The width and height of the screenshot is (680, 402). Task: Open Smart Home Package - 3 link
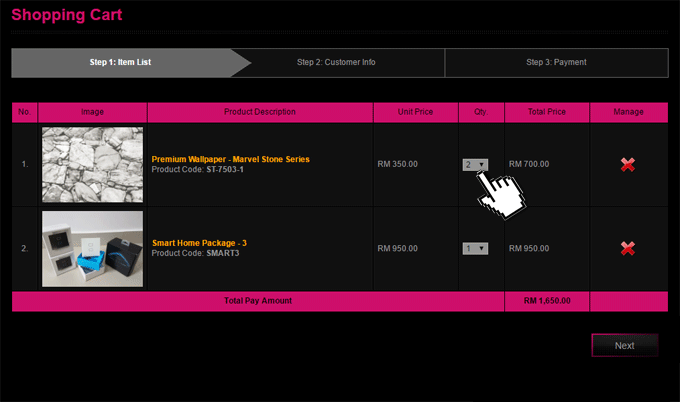click(198, 243)
